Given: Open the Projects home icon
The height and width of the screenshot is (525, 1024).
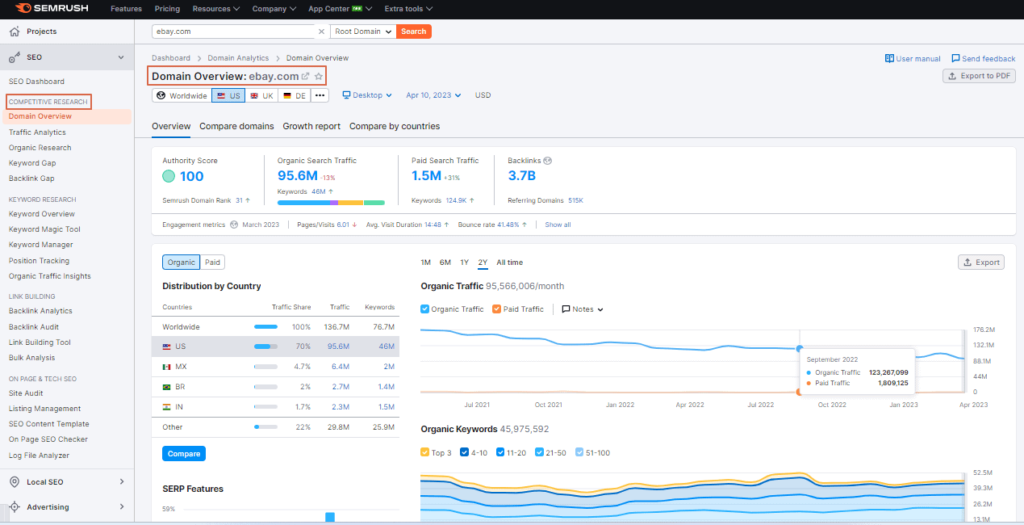Looking at the screenshot, I should pos(14,31).
